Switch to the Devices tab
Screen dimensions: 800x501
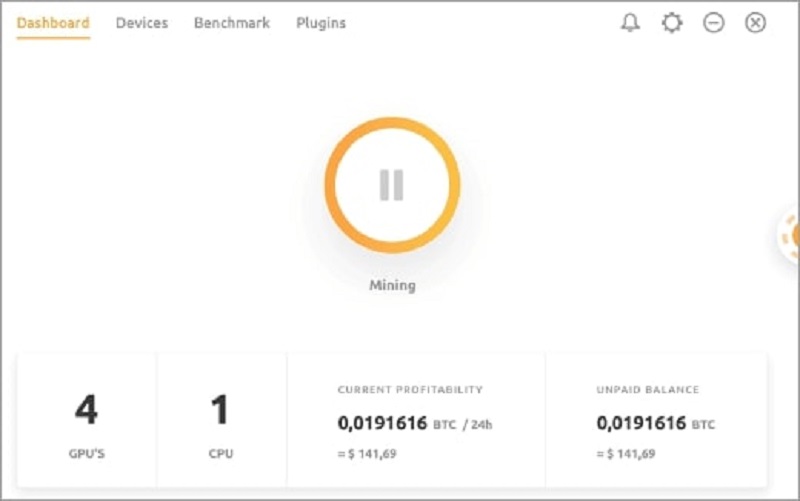142,23
